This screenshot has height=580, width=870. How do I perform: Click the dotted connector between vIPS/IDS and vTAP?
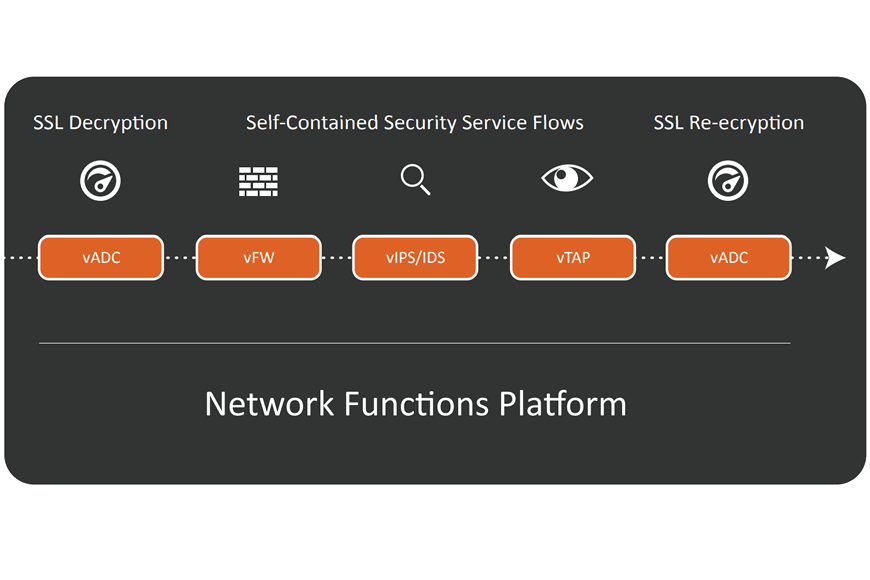pos(494,258)
